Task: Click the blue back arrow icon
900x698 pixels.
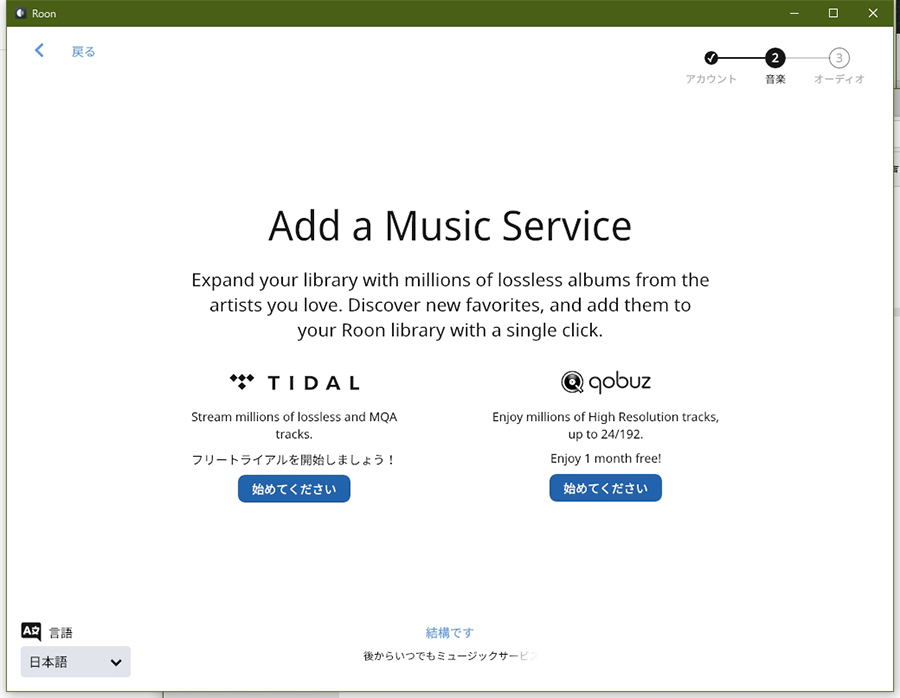Action: [39, 51]
